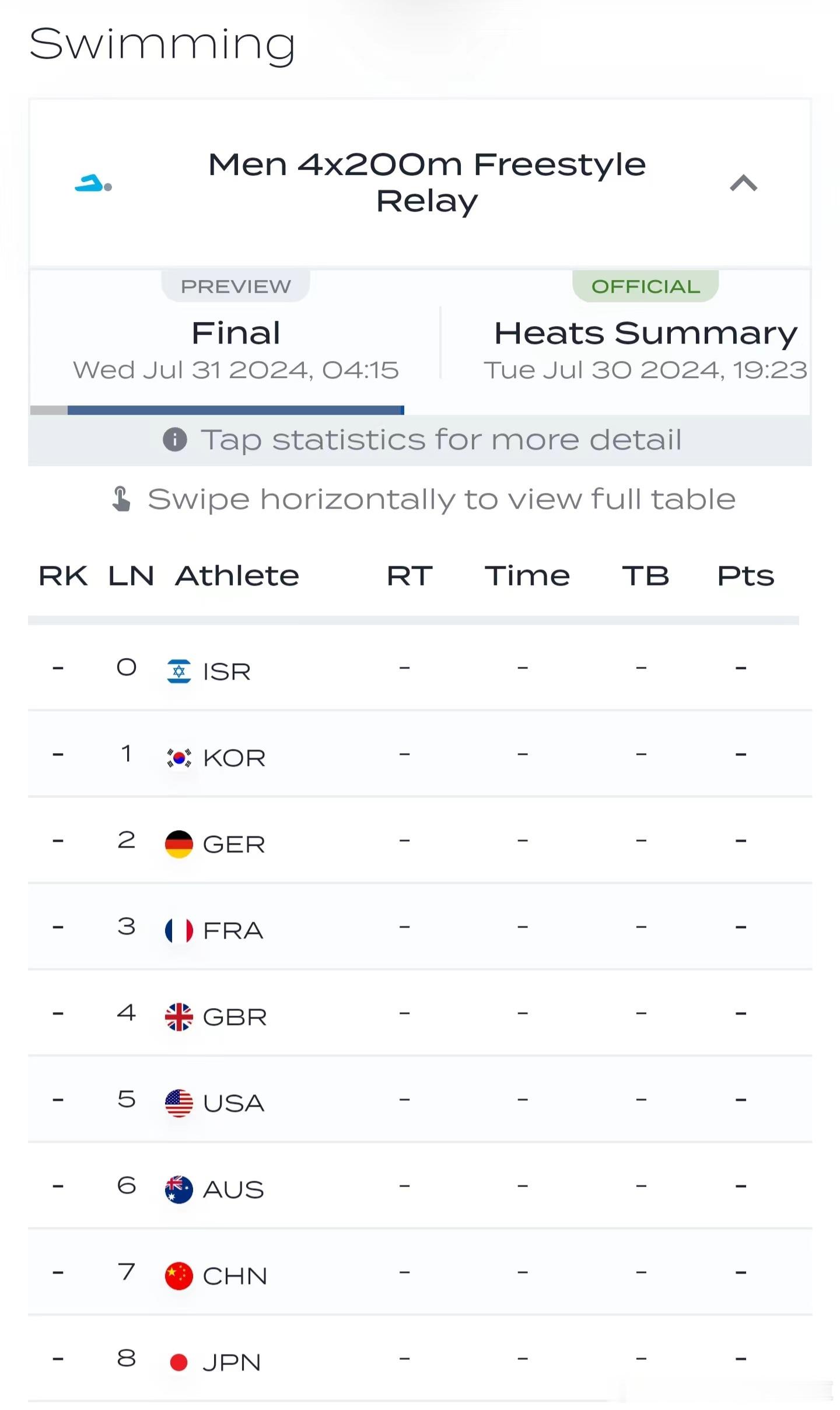Click the Pts column header
The width and height of the screenshot is (840, 1410).
(x=745, y=576)
